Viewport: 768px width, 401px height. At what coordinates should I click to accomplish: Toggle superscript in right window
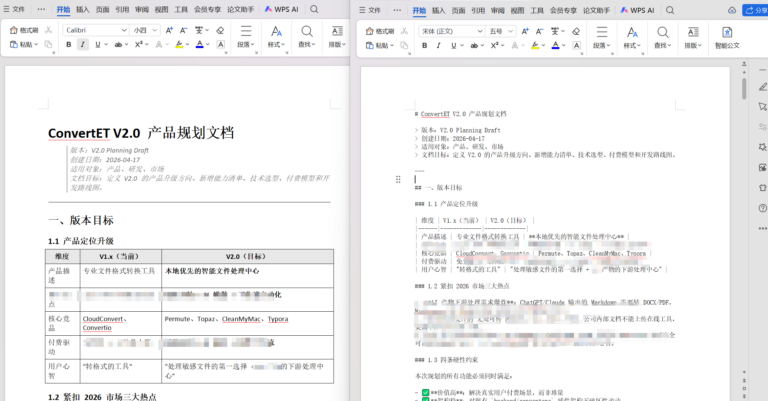[x=494, y=46]
